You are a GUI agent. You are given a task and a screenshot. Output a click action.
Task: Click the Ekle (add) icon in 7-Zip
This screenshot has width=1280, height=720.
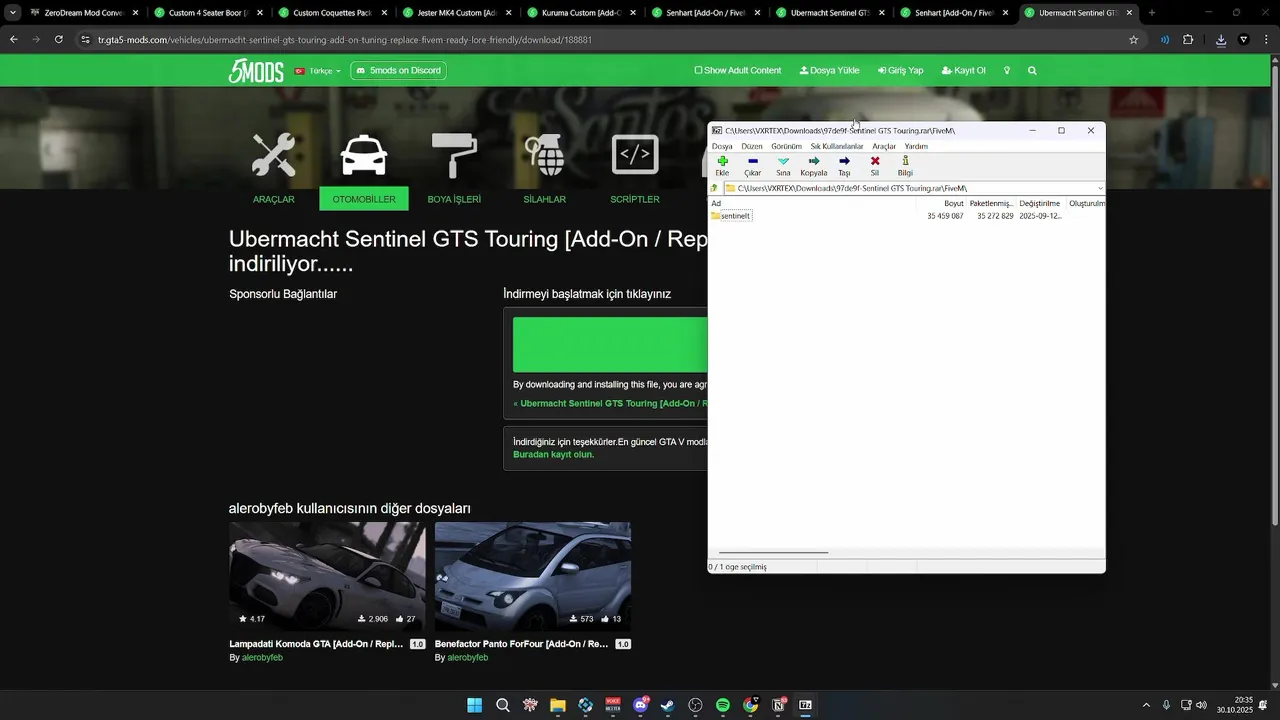point(722,161)
